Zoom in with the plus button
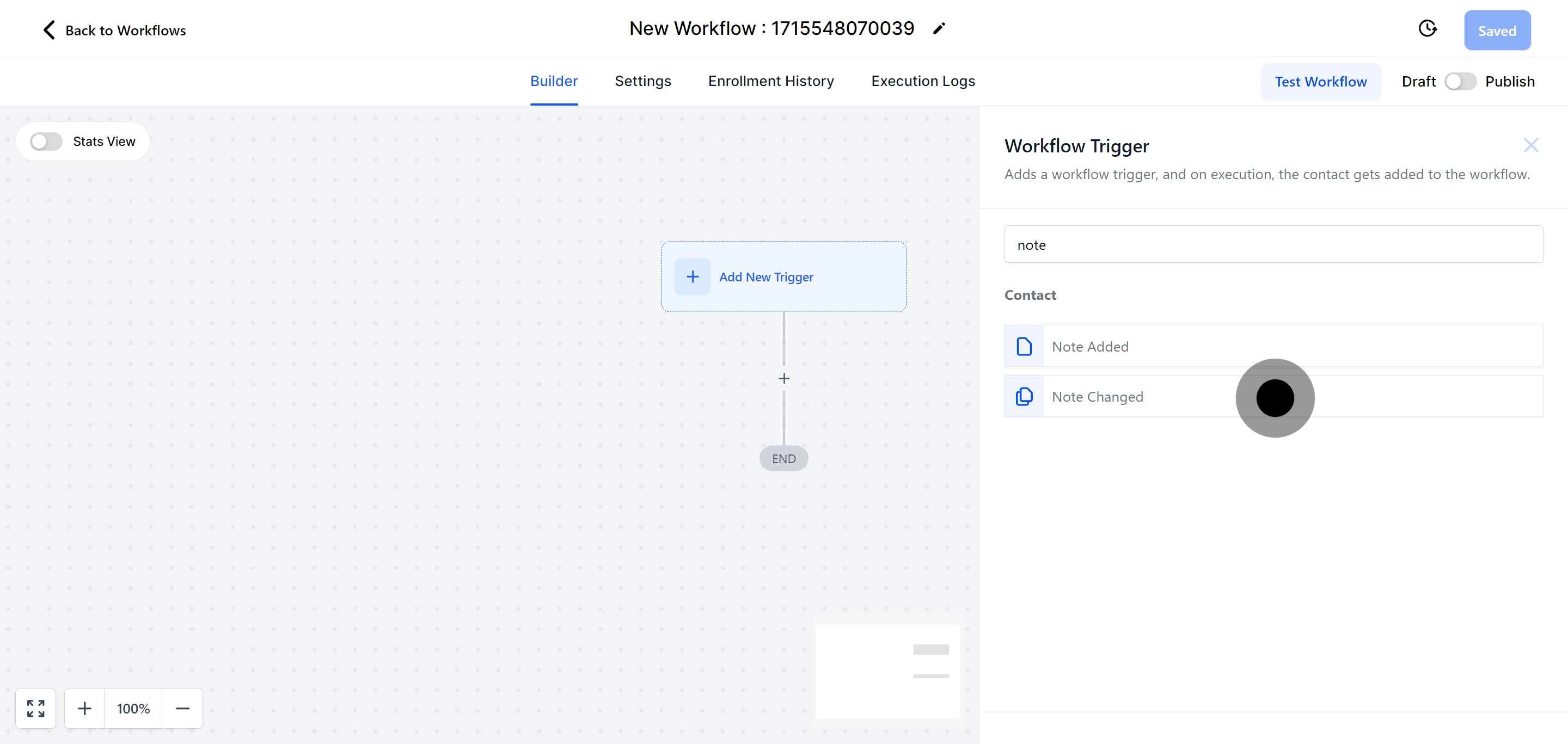The width and height of the screenshot is (1568, 744). tap(84, 708)
